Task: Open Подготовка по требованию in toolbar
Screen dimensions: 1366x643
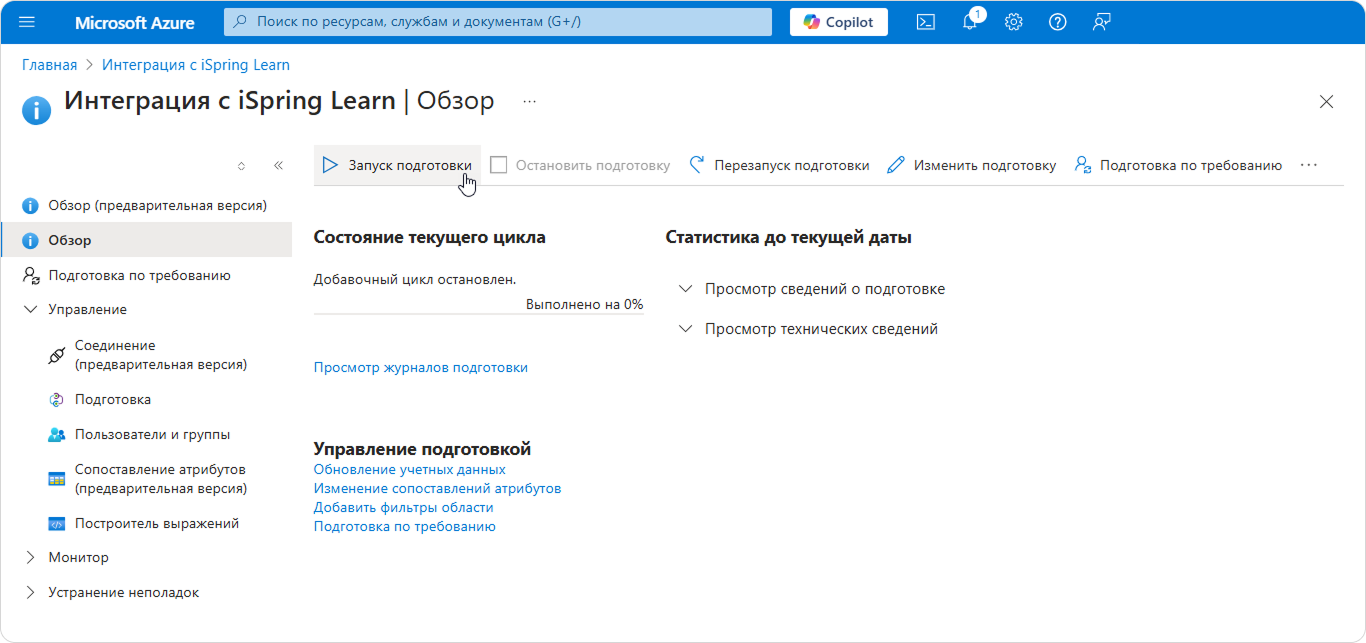Action: [x=1178, y=165]
